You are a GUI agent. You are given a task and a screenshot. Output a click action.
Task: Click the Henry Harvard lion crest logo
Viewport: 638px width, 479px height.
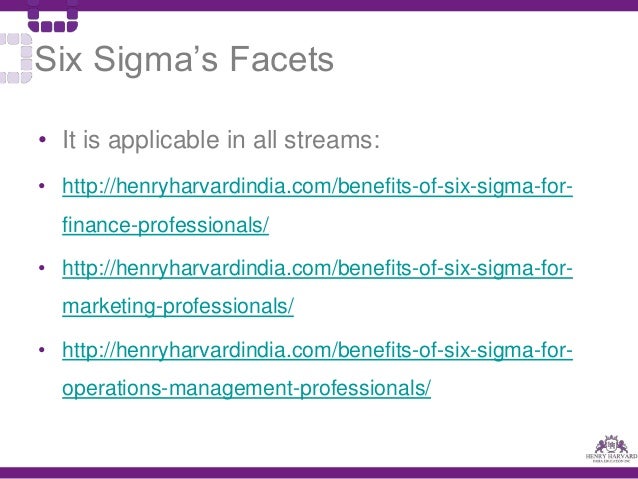(x=611, y=444)
